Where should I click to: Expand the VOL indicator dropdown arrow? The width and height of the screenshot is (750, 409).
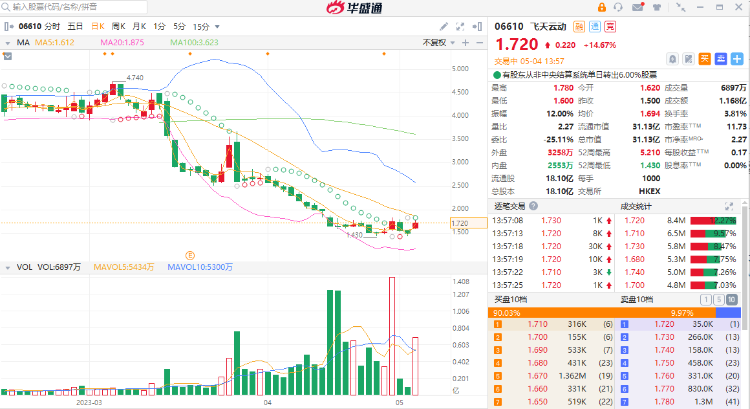click(x=8, y=268)
